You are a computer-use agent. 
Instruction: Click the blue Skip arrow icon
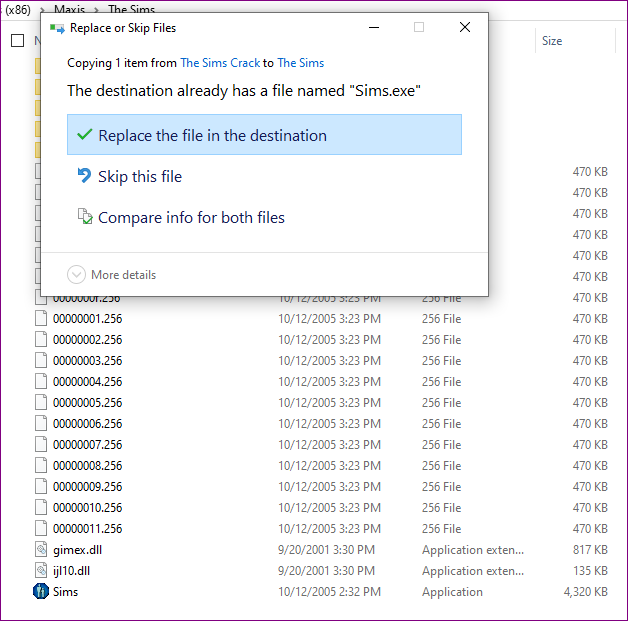[x=84, y=176]
